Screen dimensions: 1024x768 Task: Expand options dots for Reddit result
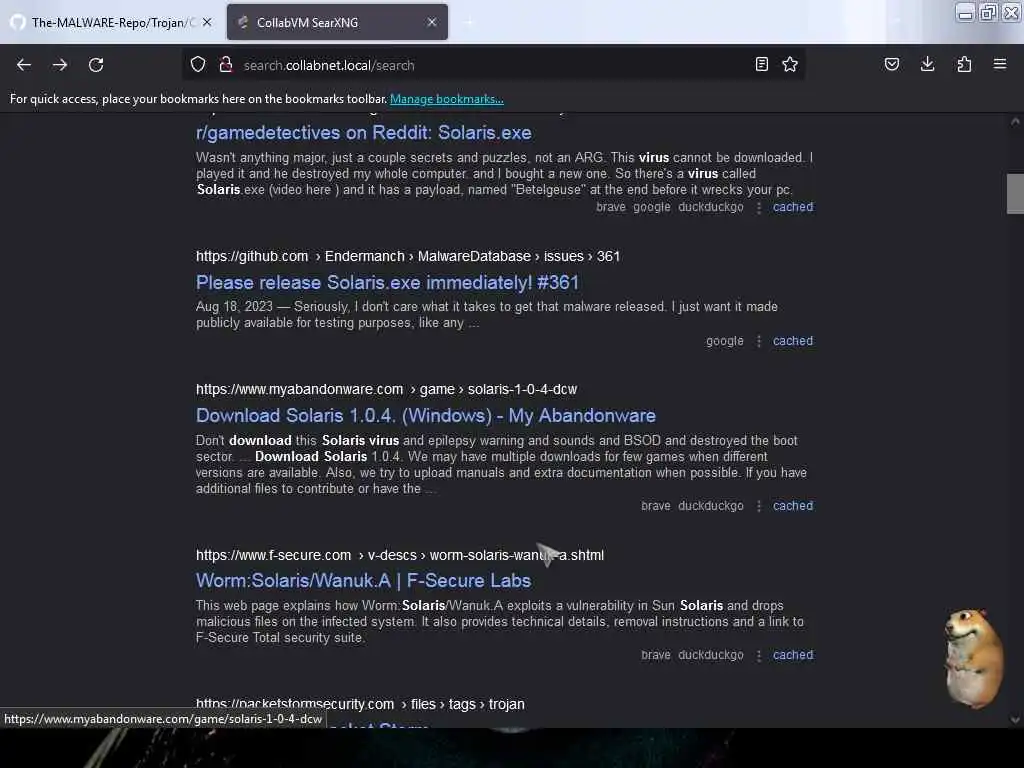coord(759,208)
